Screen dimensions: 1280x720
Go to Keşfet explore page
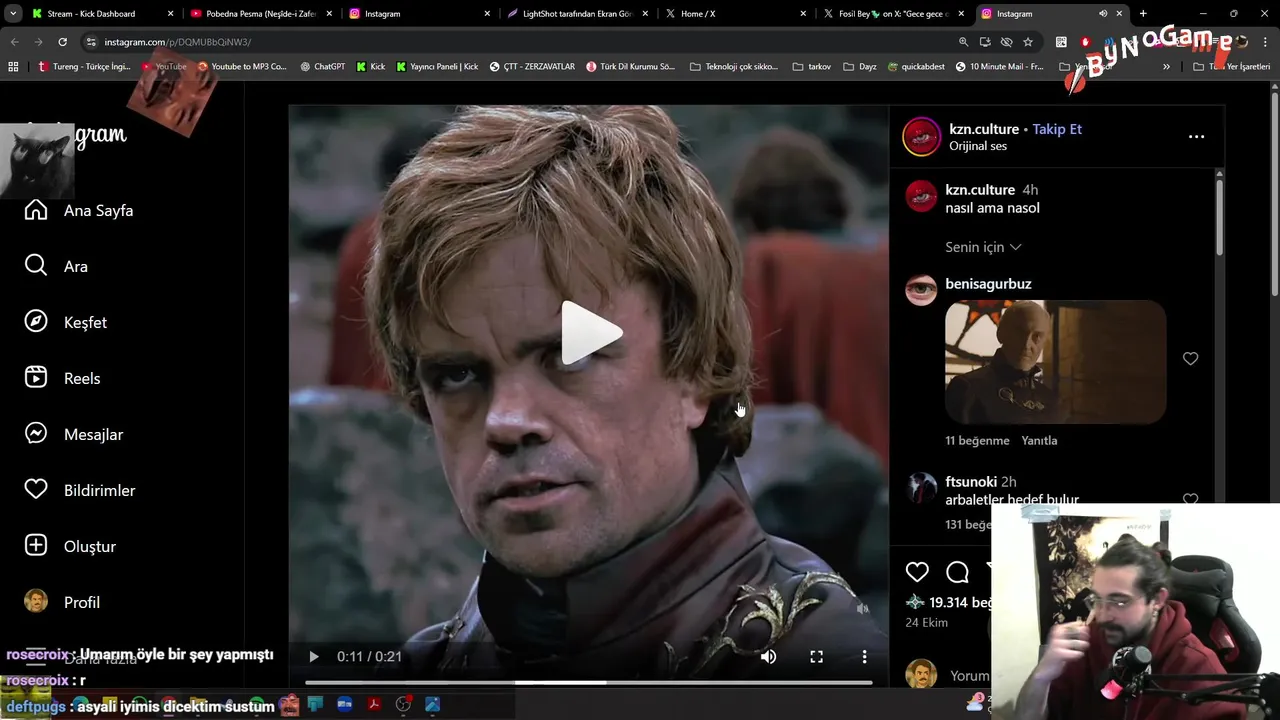point(65,322)
